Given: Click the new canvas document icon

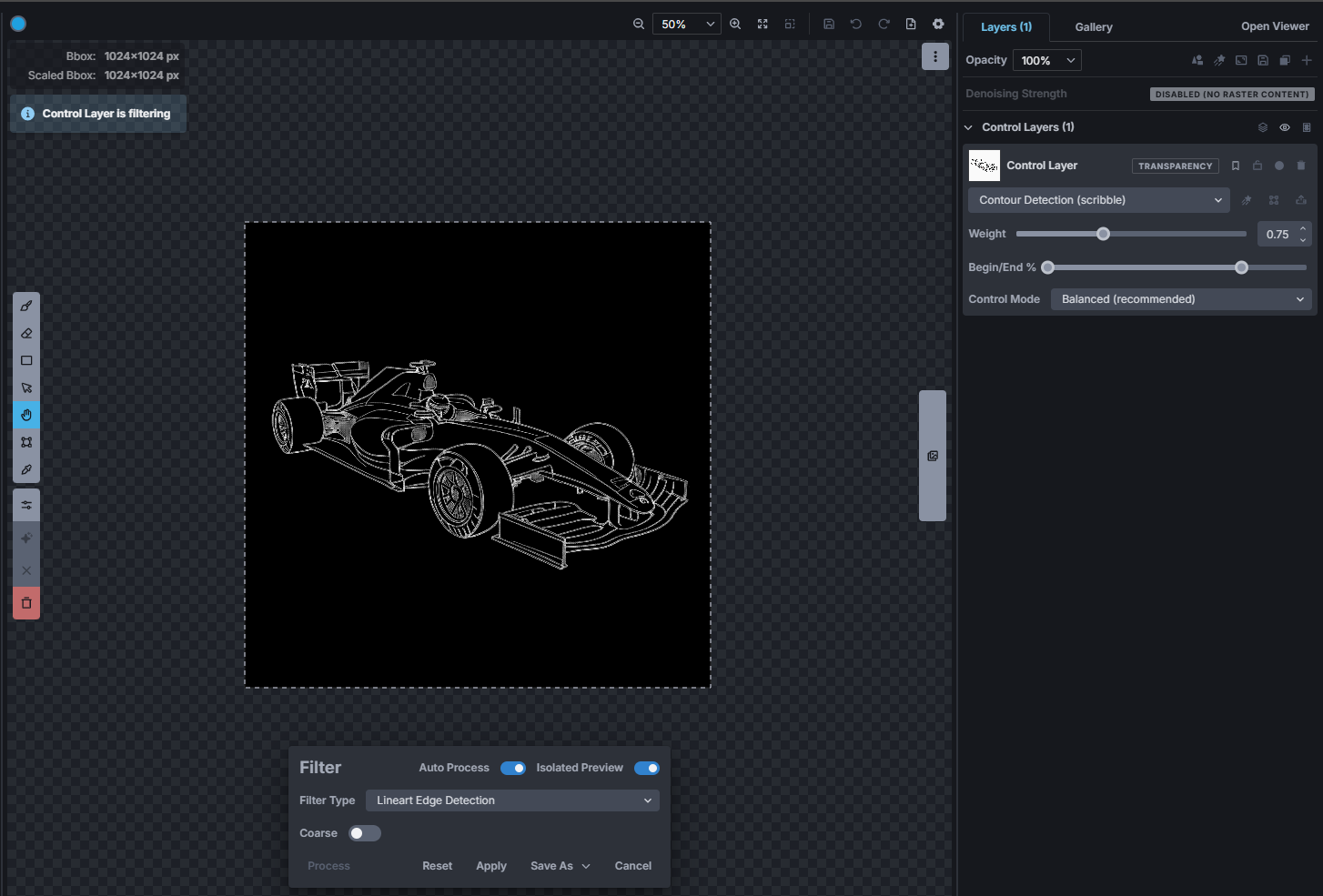Looking at the screenshot, I should tap(911, 24).
